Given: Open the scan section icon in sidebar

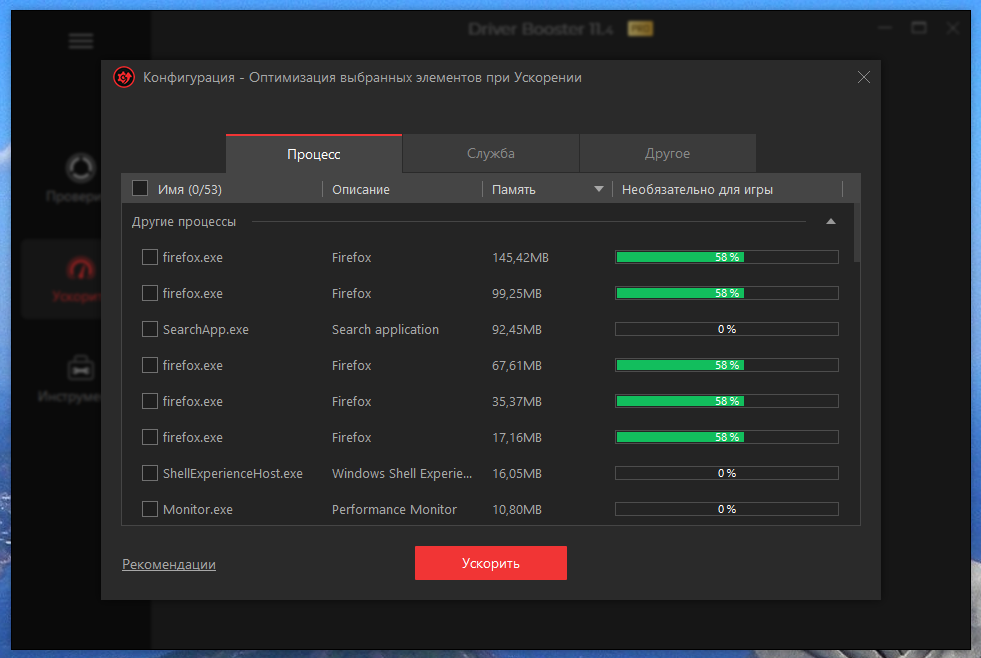Looking at the screenshot, I should [x=81, y=168].
